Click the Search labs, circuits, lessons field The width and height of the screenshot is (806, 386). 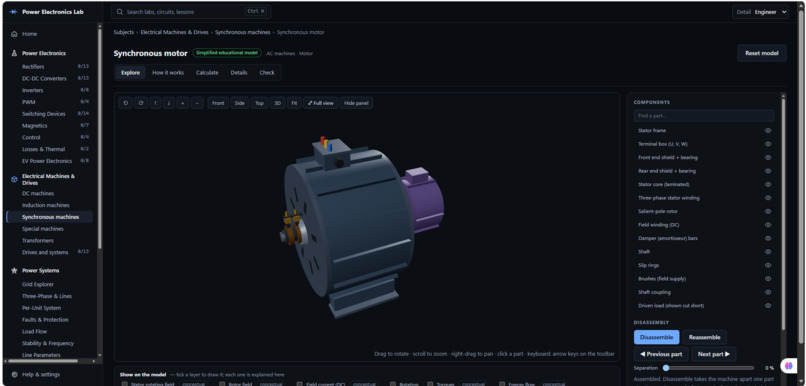[191, 11]
